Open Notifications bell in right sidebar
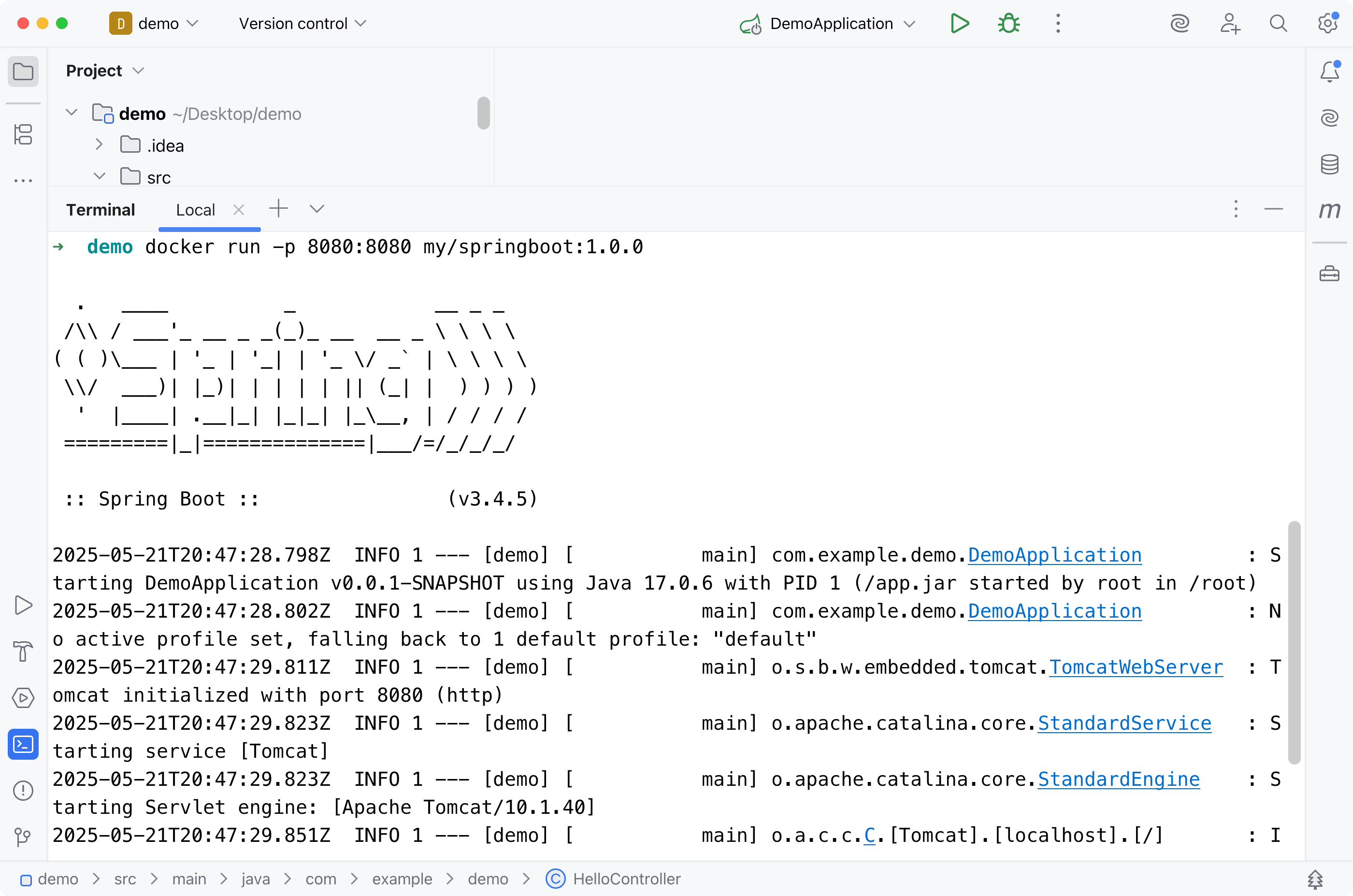 (1330, 72)
